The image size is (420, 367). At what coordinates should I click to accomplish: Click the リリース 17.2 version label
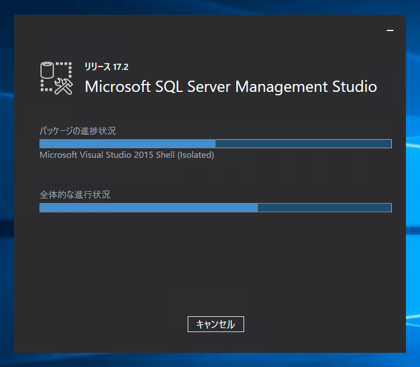[x=106, y=67]
